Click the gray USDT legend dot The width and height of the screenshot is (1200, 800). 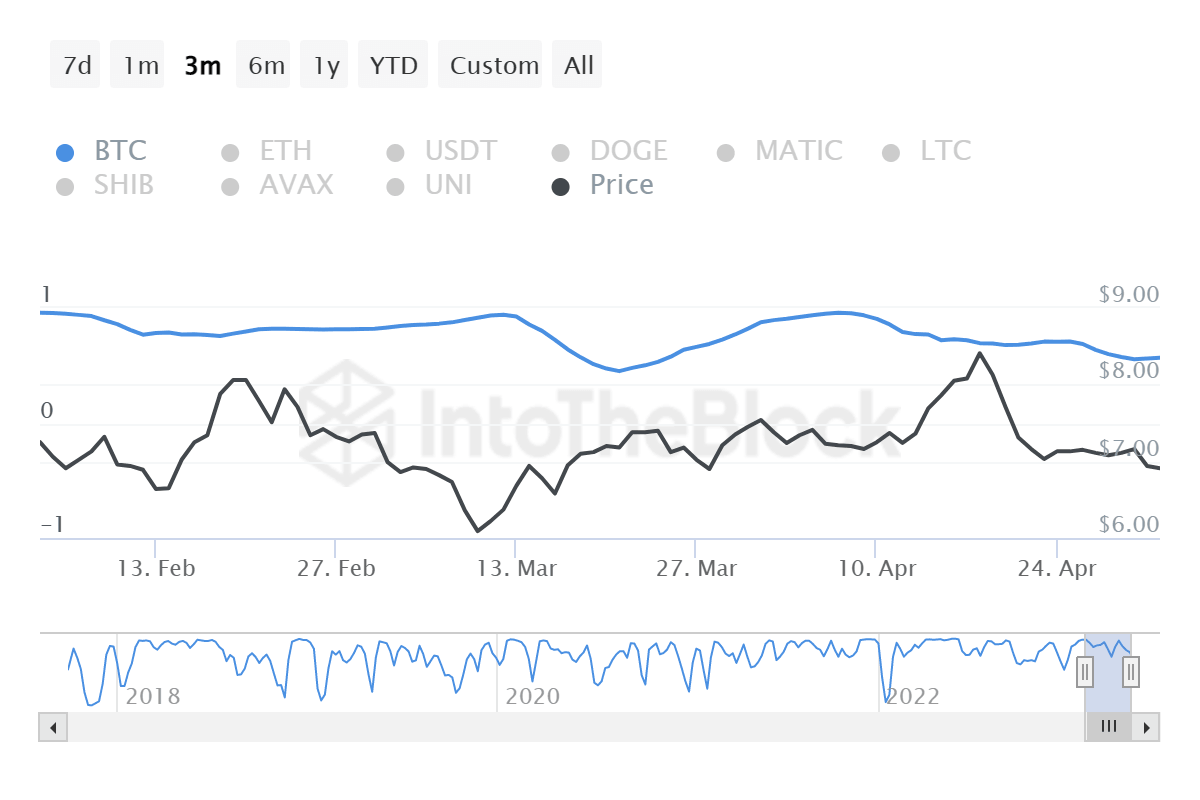[x=394, y=151]
